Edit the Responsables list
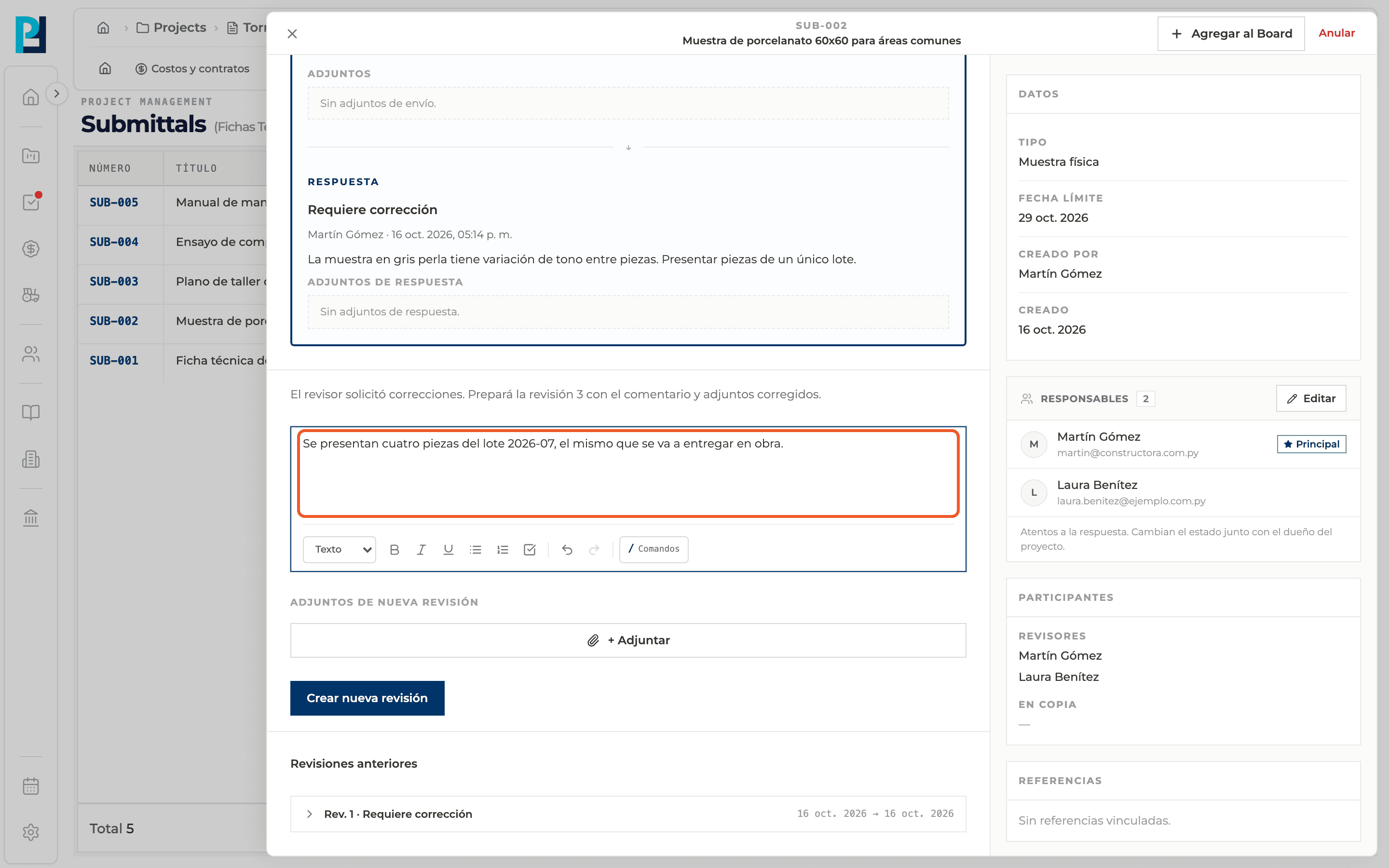The image size is (1389, 868). coord(1311,398)
